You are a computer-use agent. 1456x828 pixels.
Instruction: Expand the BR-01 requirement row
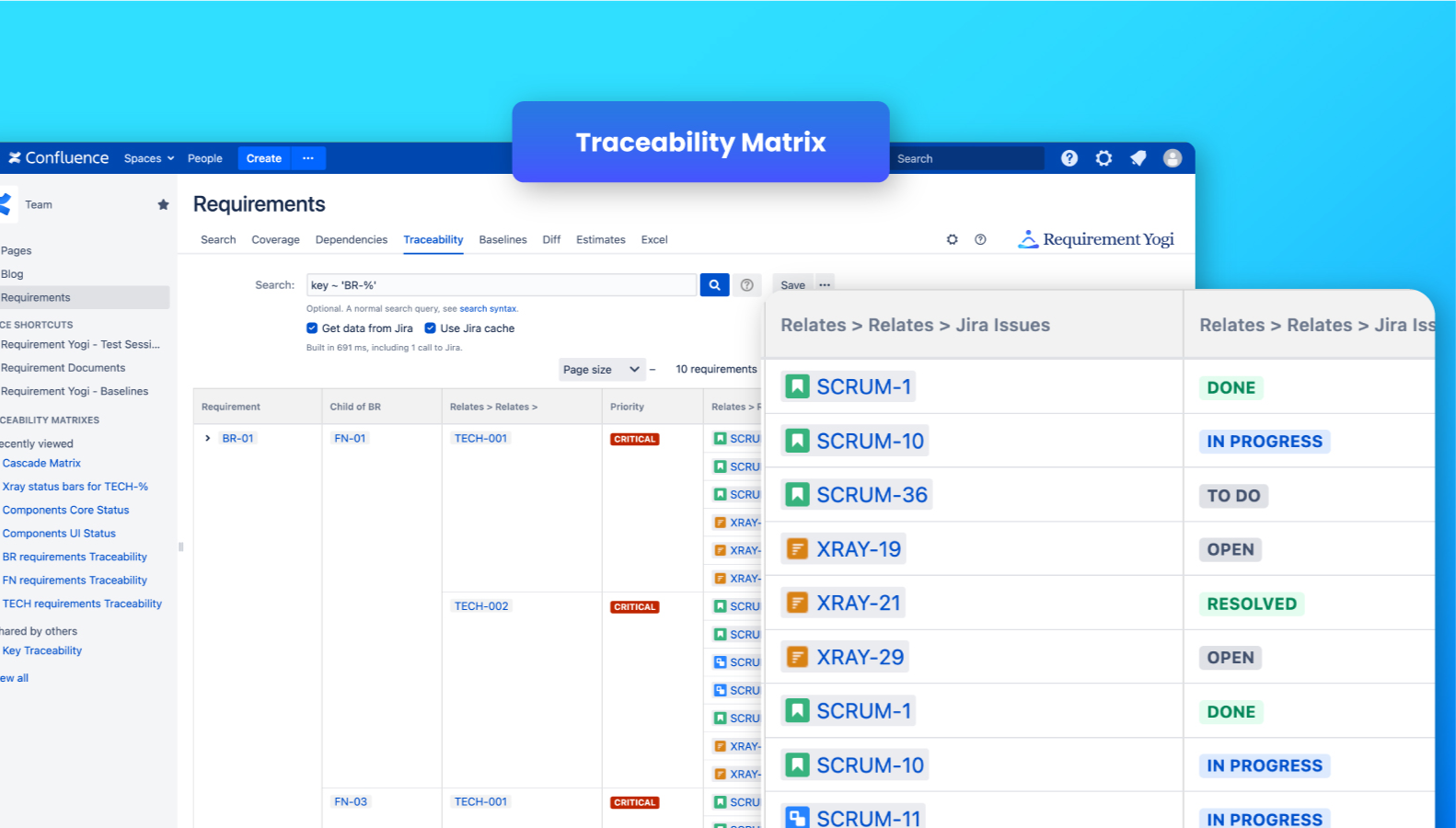[x=208, y=438]
